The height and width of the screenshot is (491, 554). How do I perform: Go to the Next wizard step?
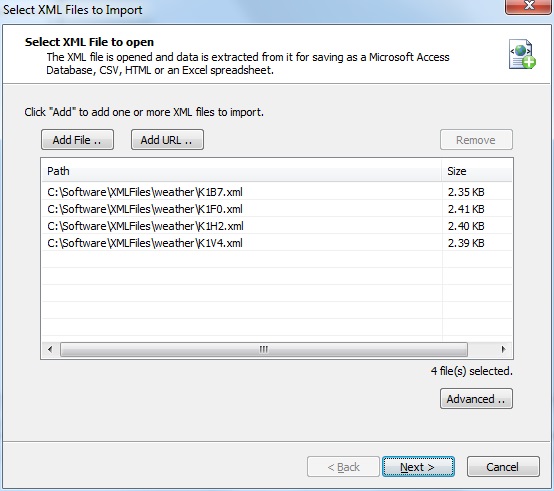pos(418,467)
